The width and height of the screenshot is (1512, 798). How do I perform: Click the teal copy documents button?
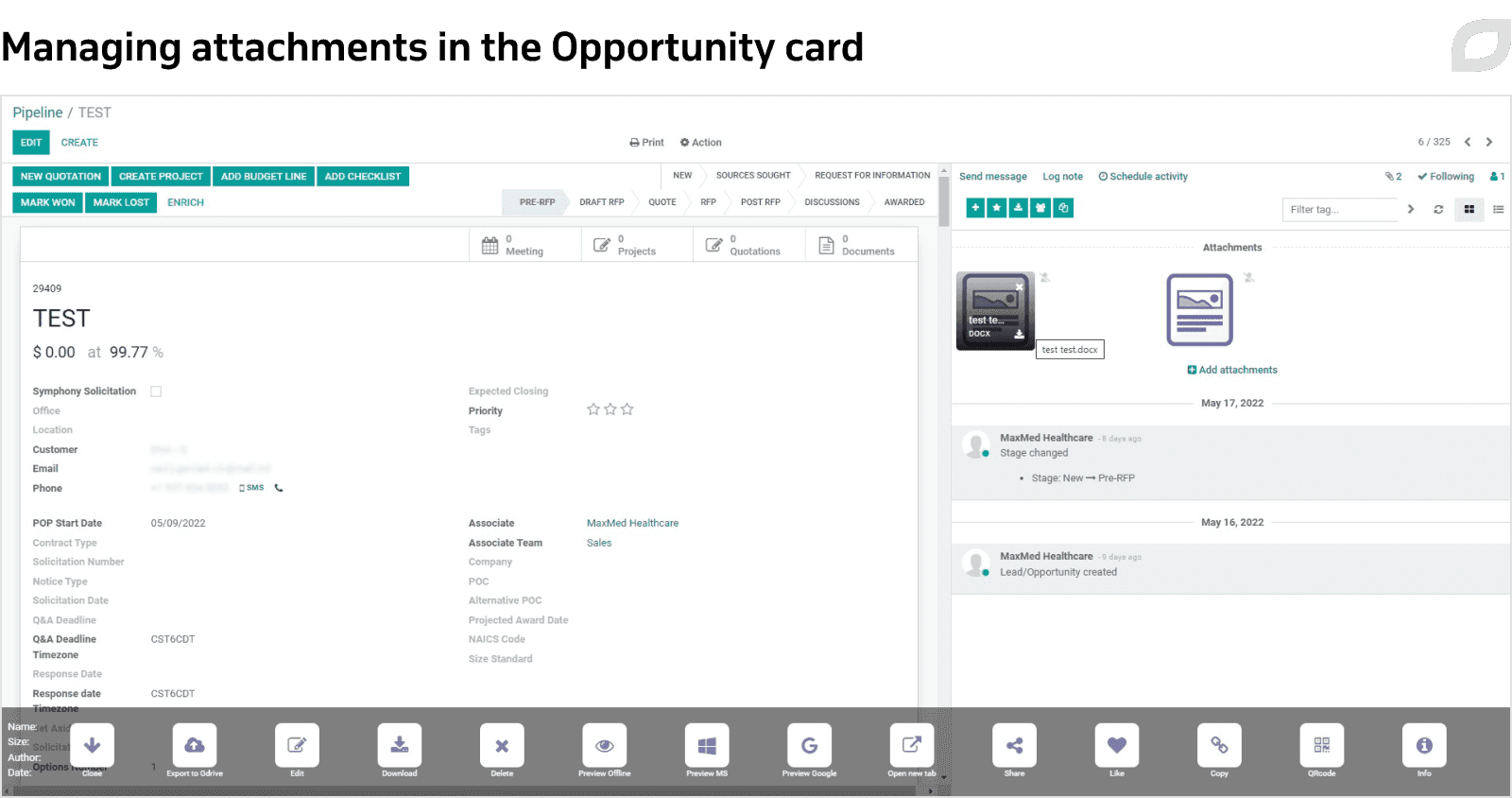[1063, 208]
